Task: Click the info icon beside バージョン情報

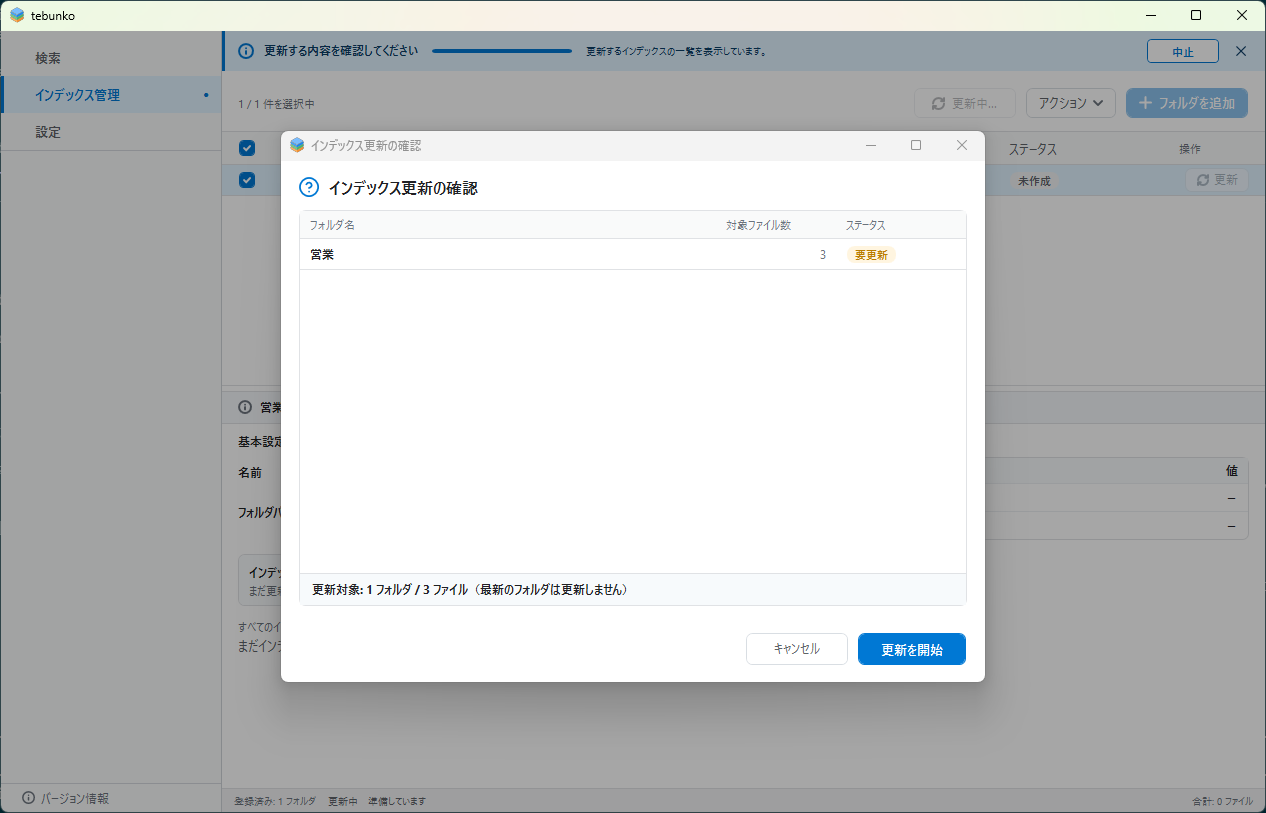Action: pos(28,798)
